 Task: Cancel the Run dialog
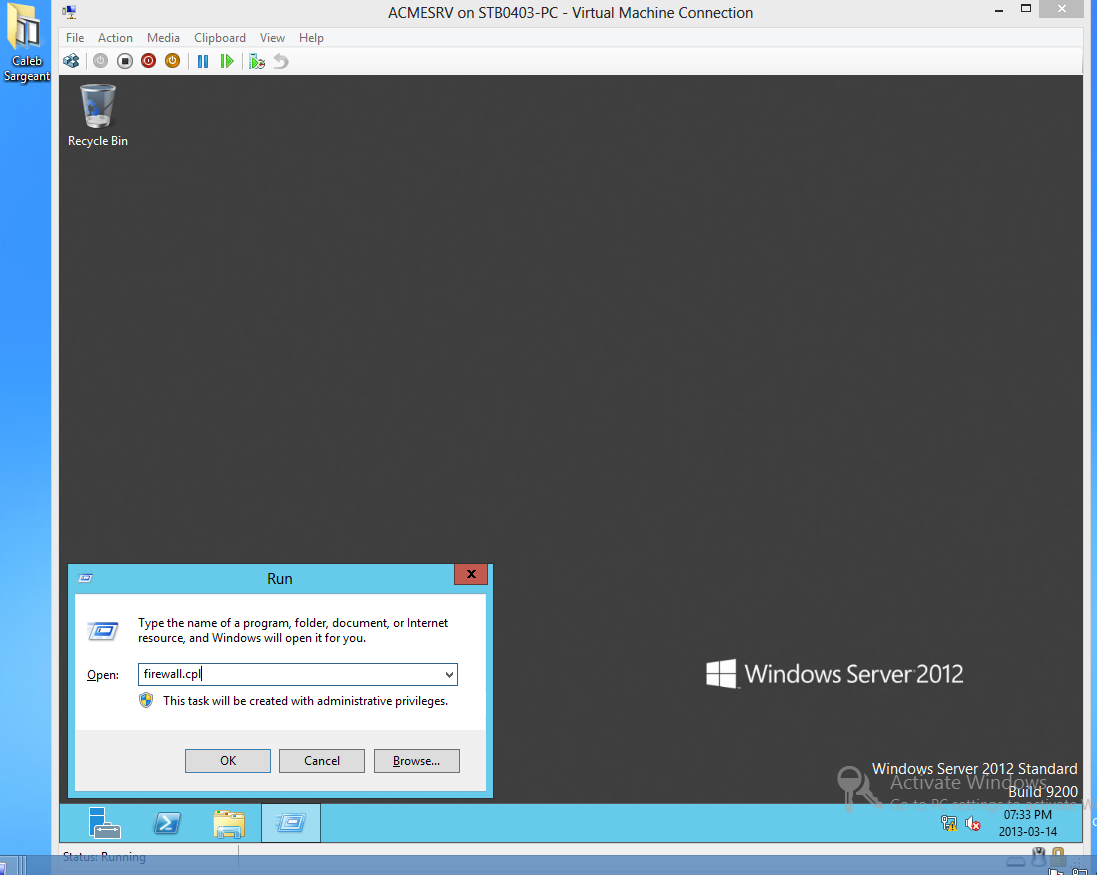(322, 761)
